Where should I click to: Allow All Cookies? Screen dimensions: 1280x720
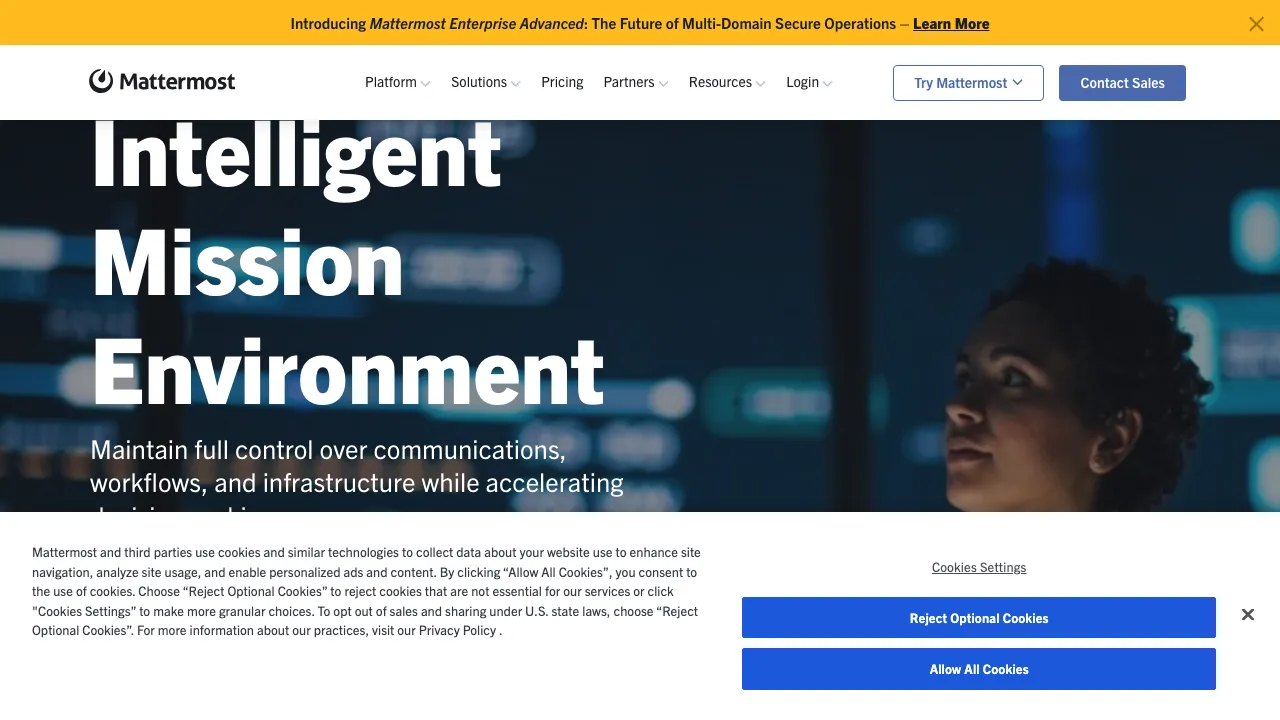point(979,669)
